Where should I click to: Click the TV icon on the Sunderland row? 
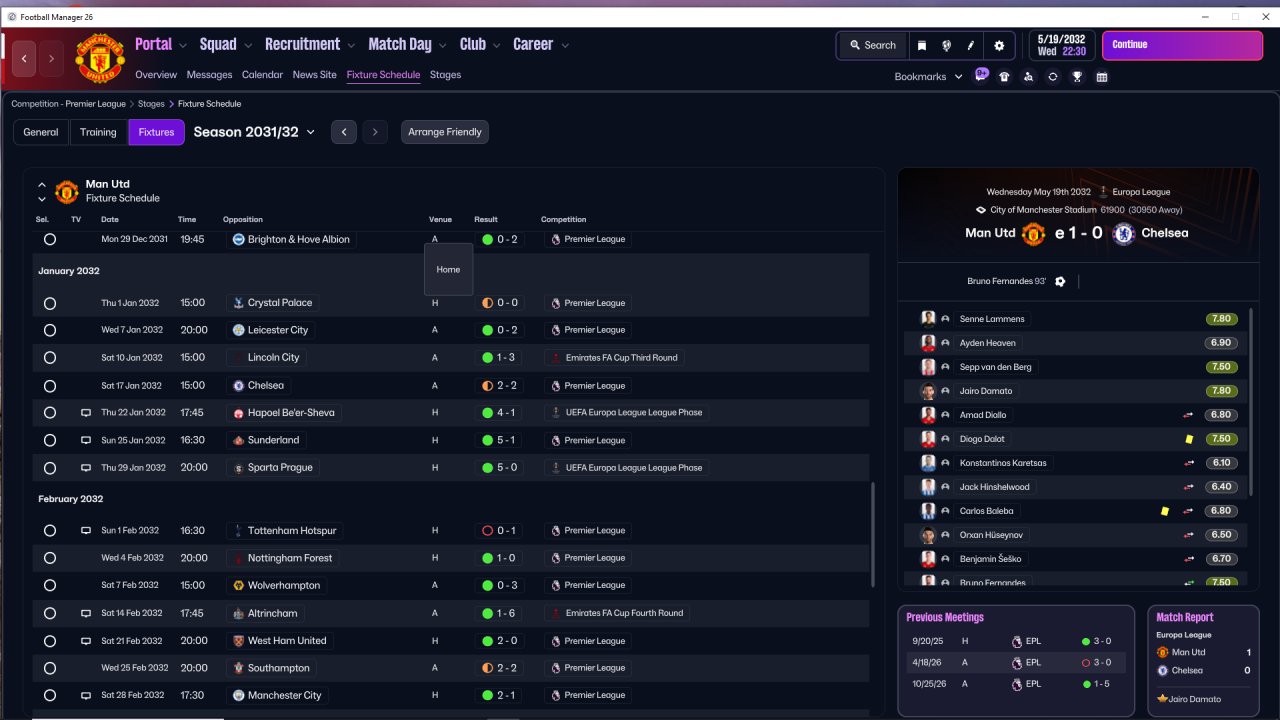86,440
